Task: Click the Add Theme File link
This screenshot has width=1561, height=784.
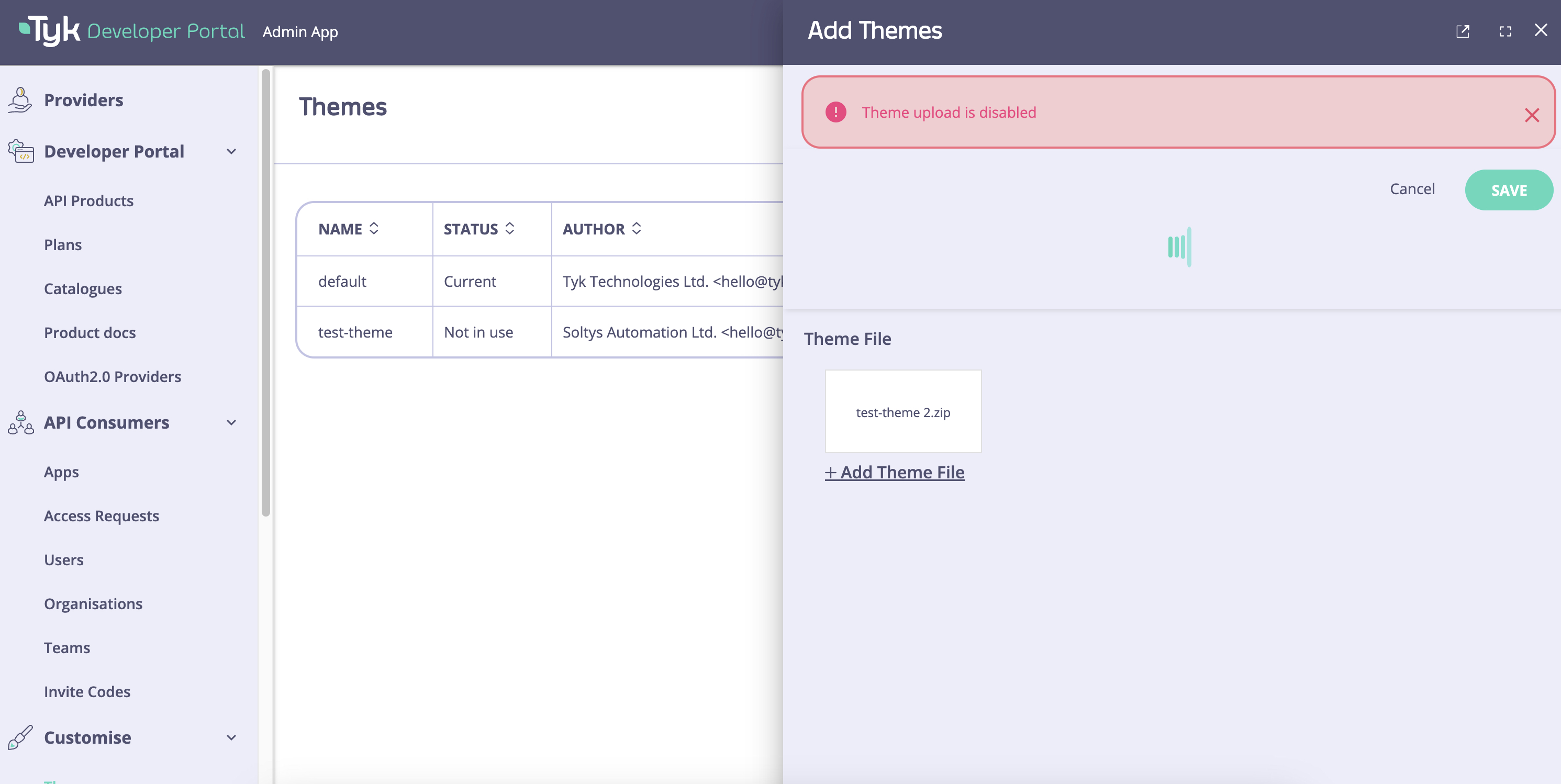Action: coord(895,472)
